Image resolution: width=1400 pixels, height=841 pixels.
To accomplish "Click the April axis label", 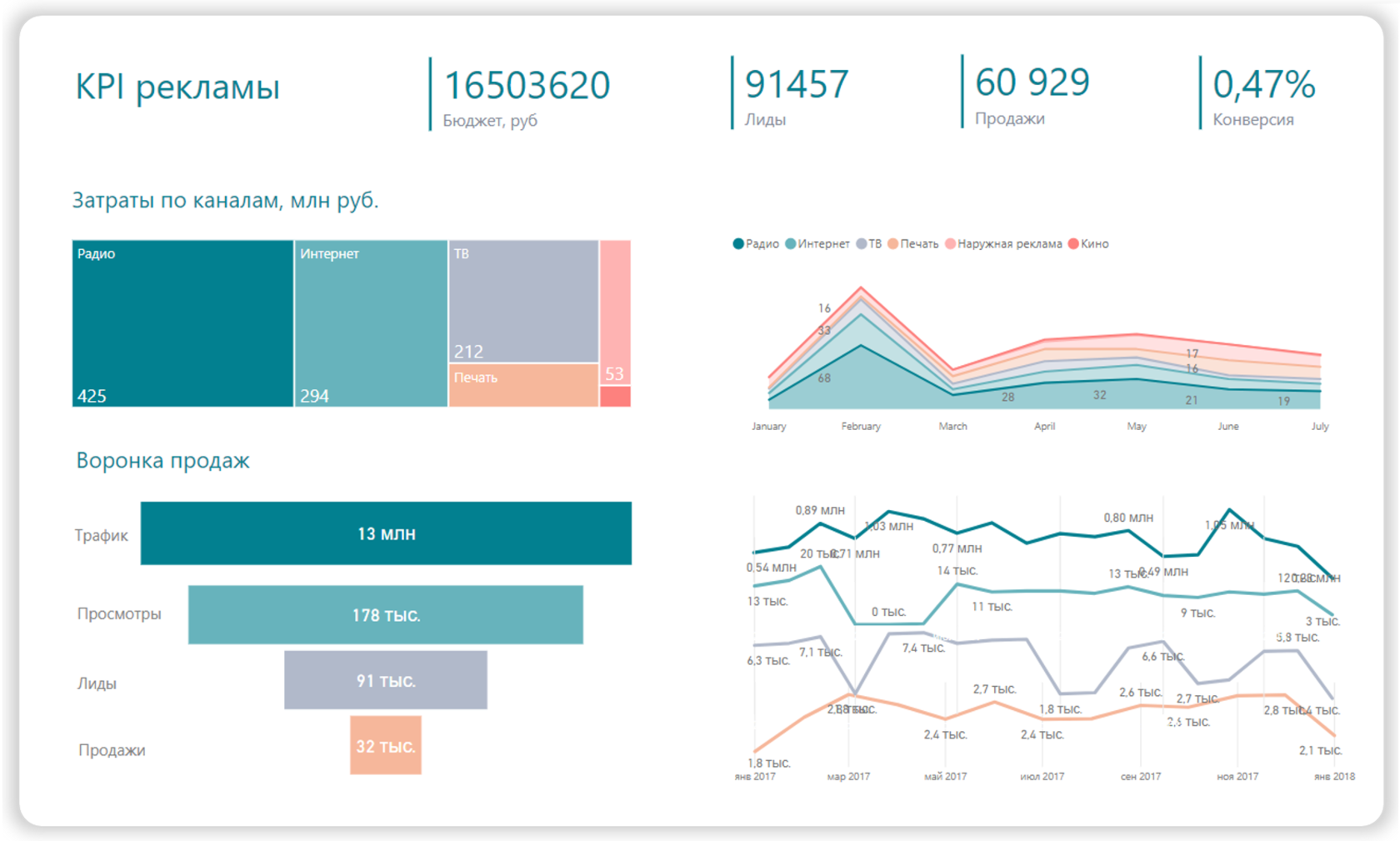I will [x=1044, y=426].
